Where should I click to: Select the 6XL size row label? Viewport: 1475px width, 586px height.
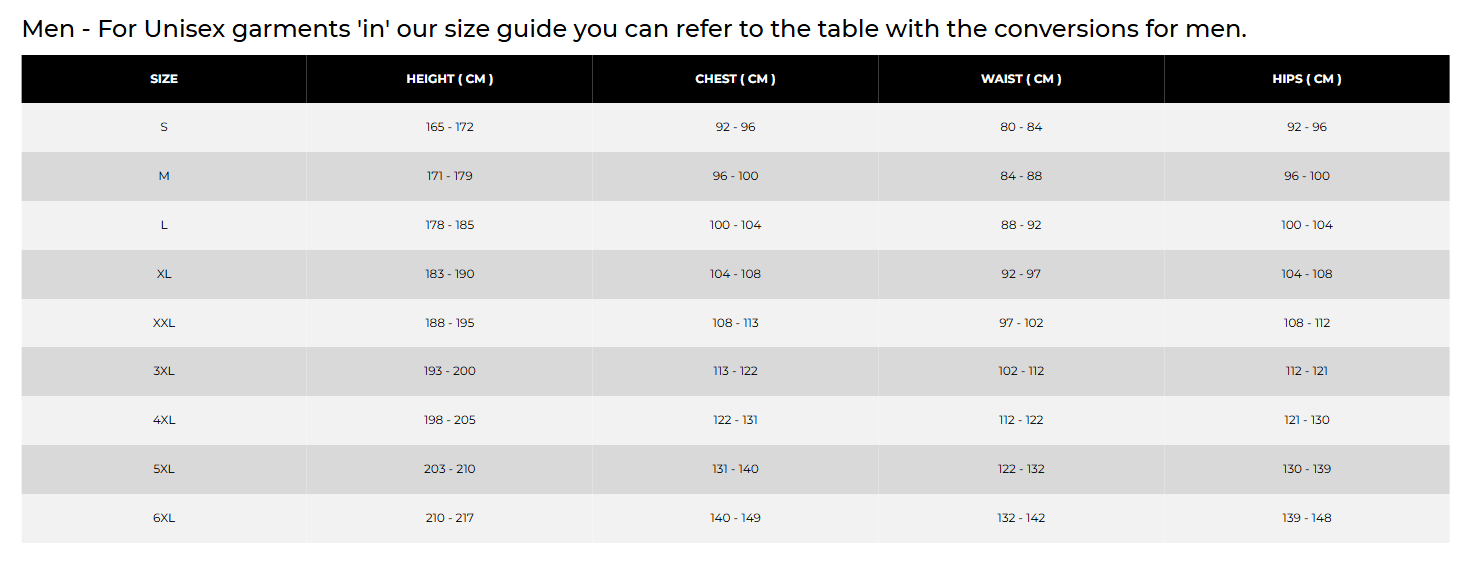click(x=164, y=518)
